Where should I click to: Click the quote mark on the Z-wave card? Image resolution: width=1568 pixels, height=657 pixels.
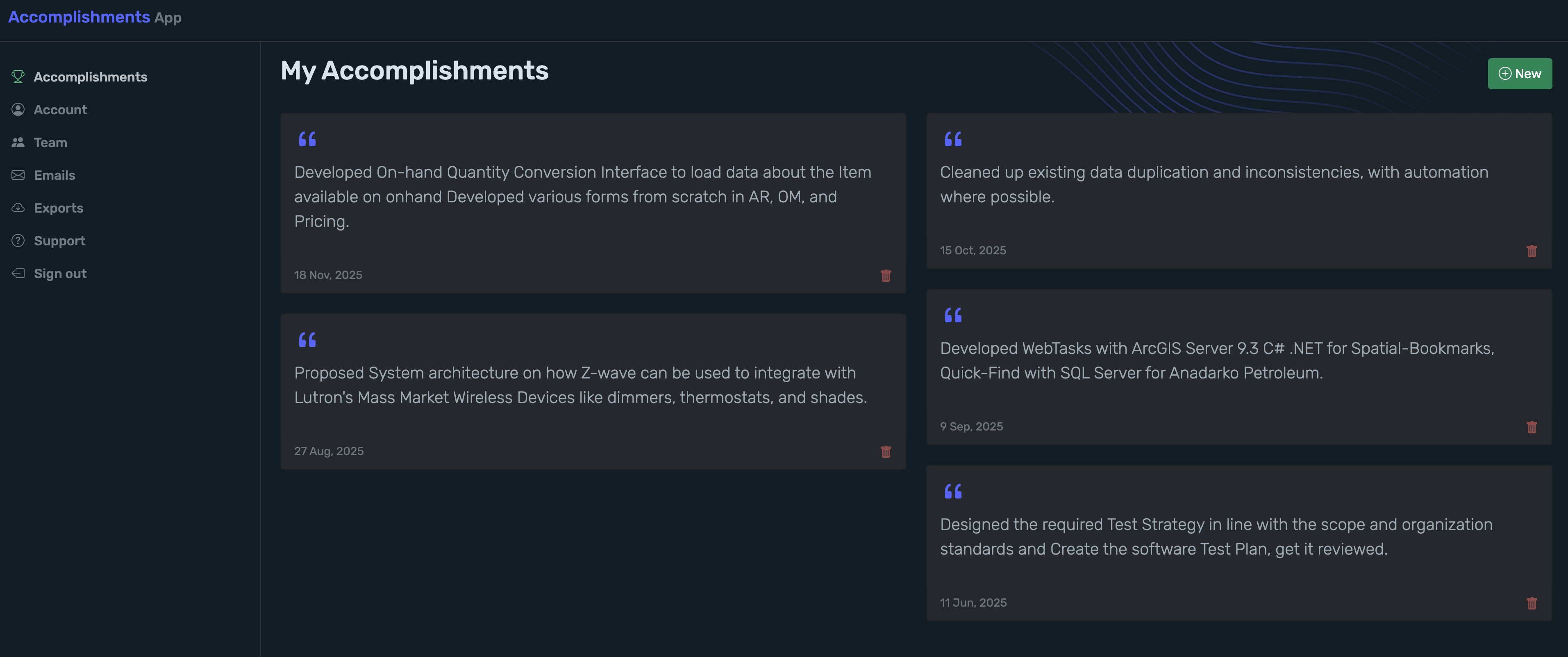coord(307,340)
